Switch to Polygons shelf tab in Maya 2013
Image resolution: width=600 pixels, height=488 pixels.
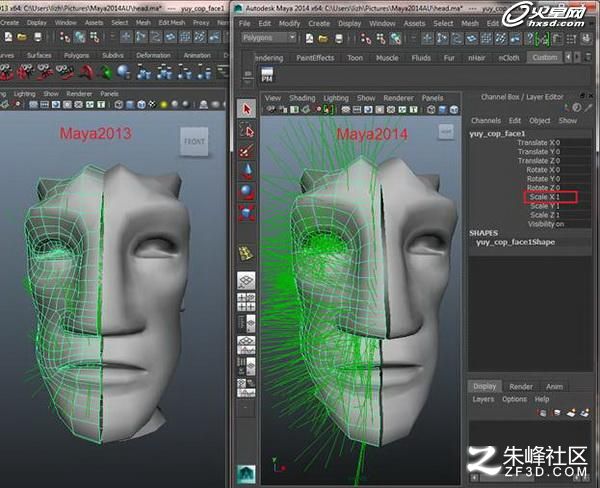pyautogui.click(x=77, y=55)
